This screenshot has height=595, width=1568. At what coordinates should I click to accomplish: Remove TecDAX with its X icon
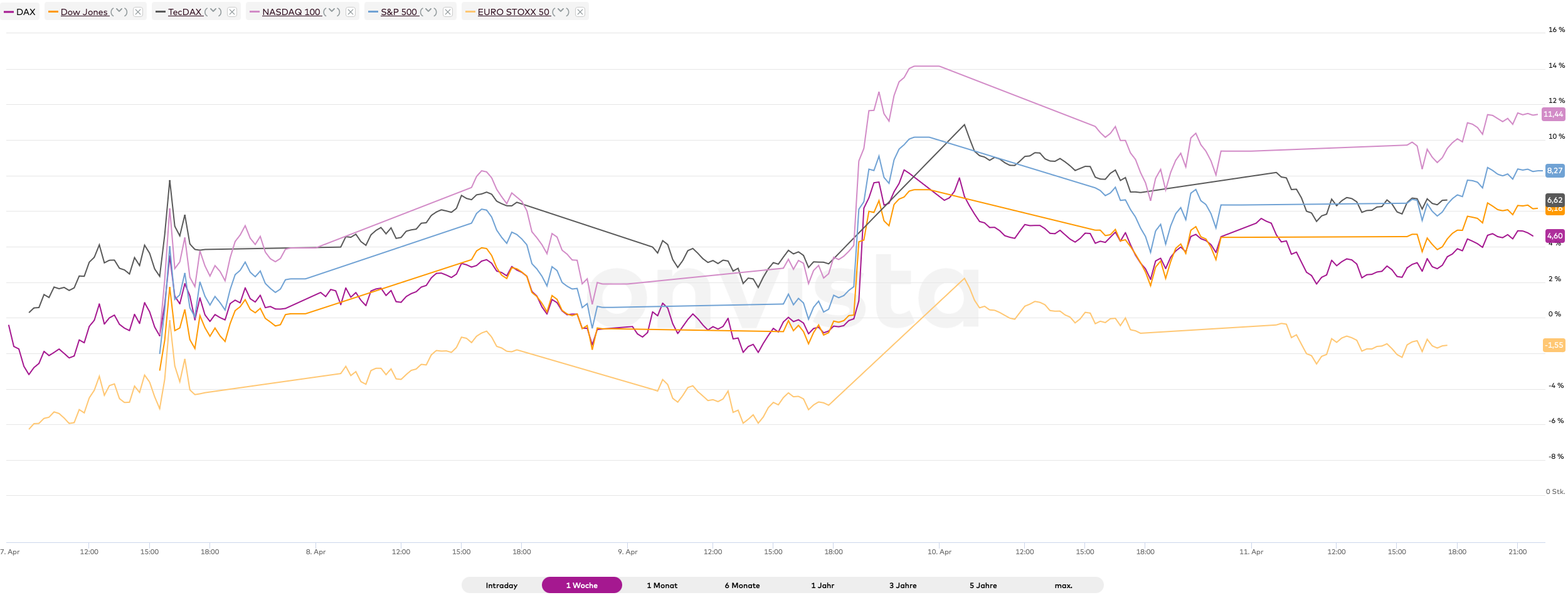point(232,12)
